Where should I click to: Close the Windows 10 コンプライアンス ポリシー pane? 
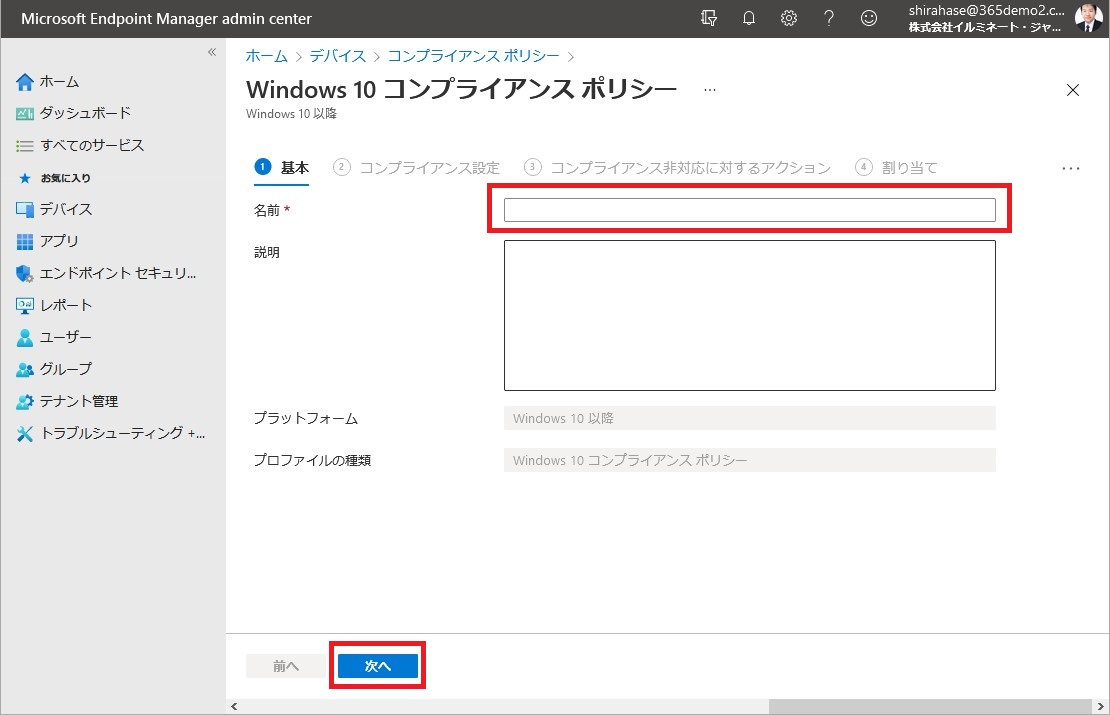[1072, 90]
